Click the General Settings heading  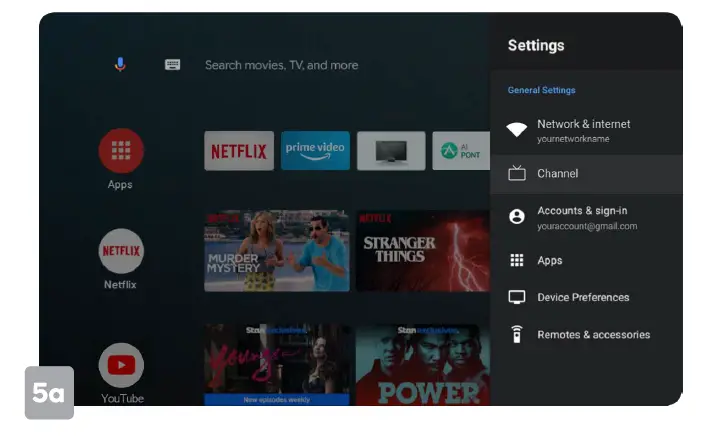pos(541,90)
